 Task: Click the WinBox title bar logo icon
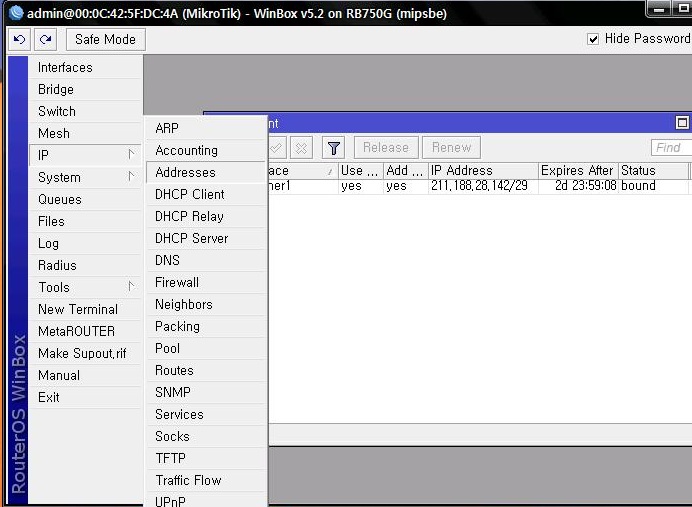tap(16, 13)
